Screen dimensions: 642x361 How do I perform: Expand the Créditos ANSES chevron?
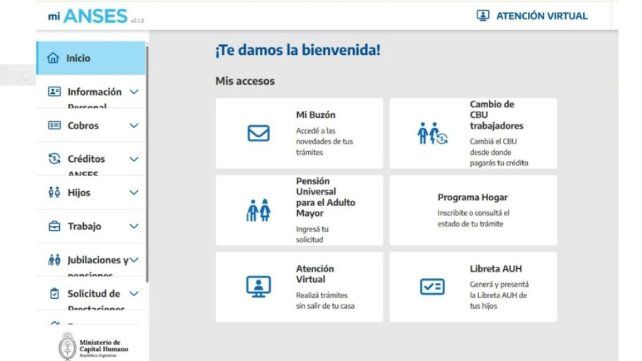click(134, 159)
